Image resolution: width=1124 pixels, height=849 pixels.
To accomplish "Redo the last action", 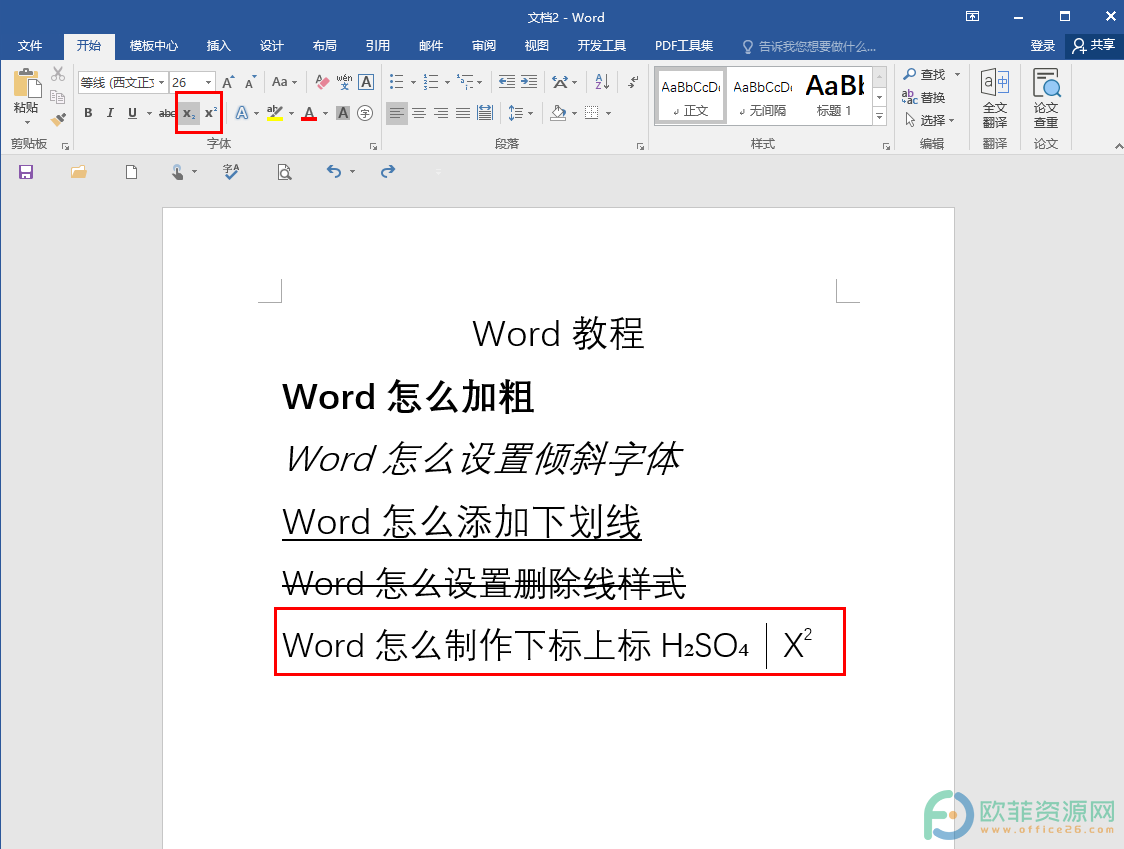I will [388, 171].
